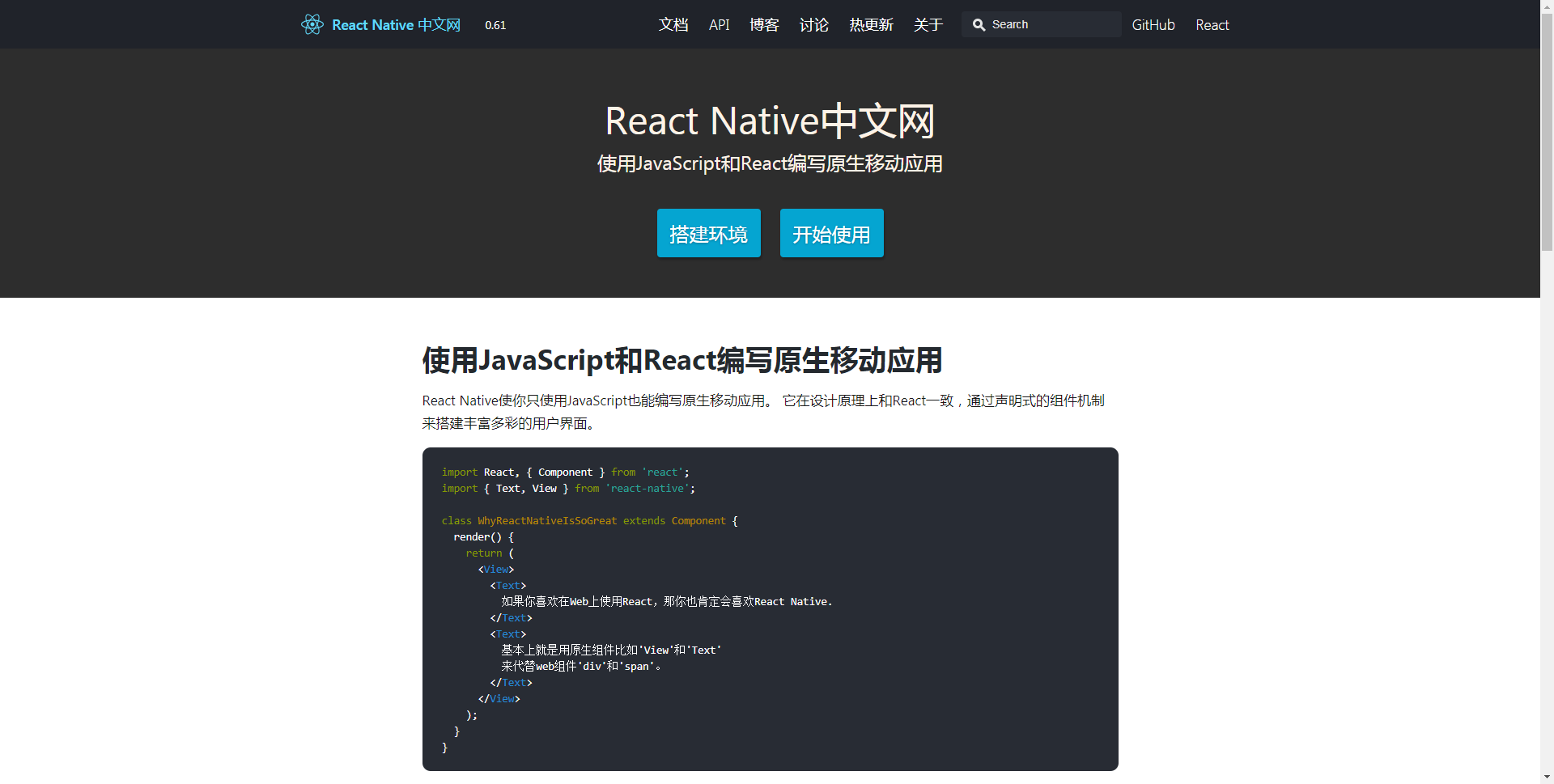Click the atom icon beside site title
The width and height of the screenshot is (1554, 784).
tap(312, 24)
